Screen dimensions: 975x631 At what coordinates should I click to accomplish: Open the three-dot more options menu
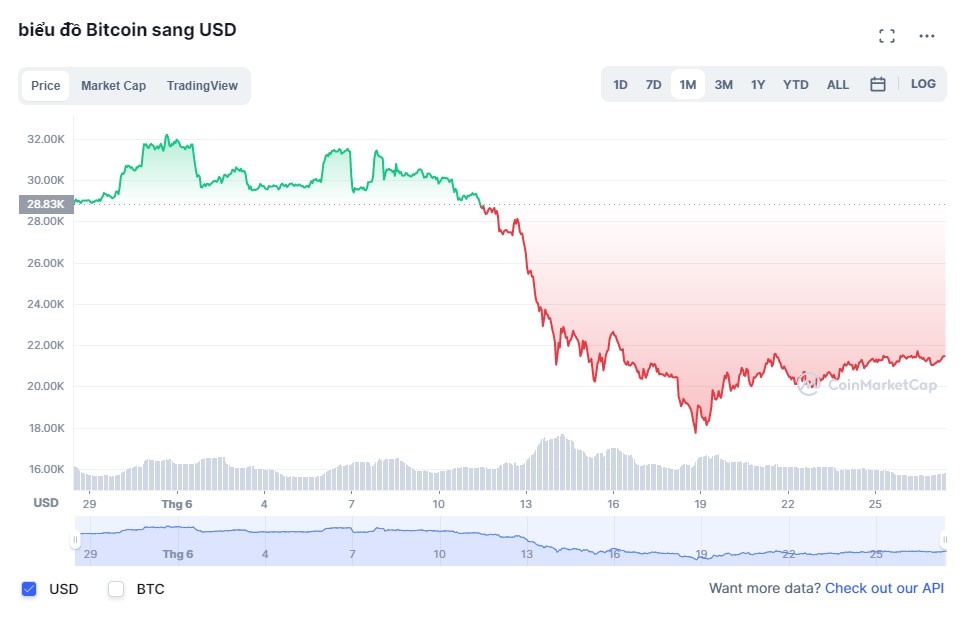coord(927,36)
